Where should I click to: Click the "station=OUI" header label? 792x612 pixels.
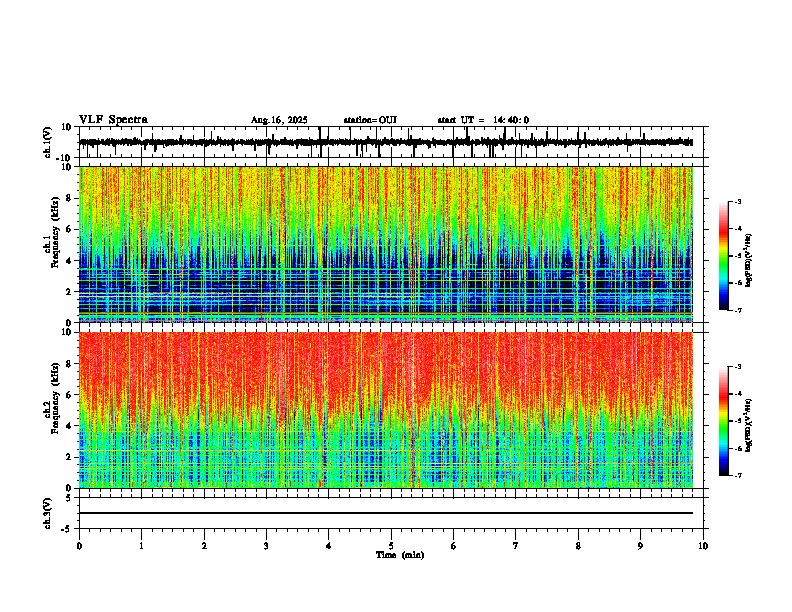[x=370, y=120]
